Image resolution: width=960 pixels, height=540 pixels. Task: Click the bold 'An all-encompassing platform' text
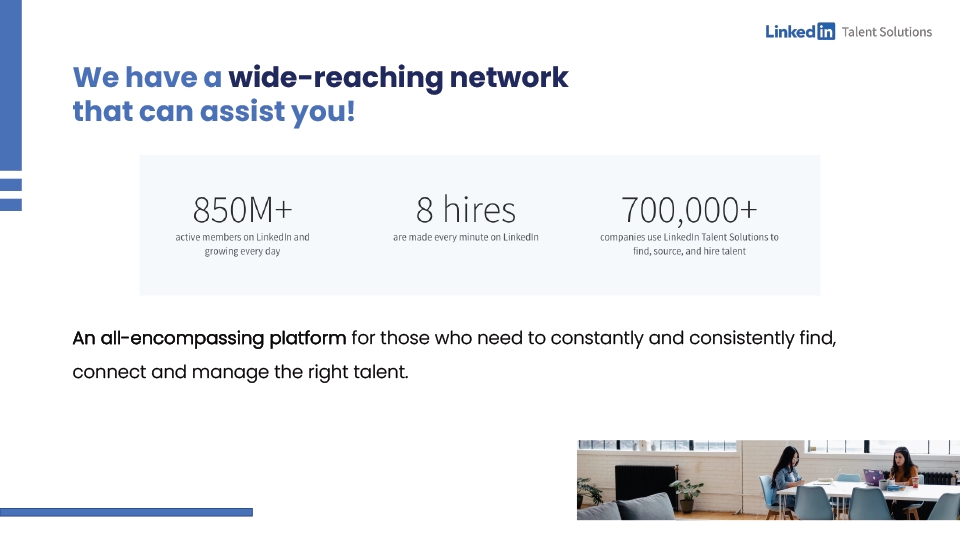tap(209, 338)
